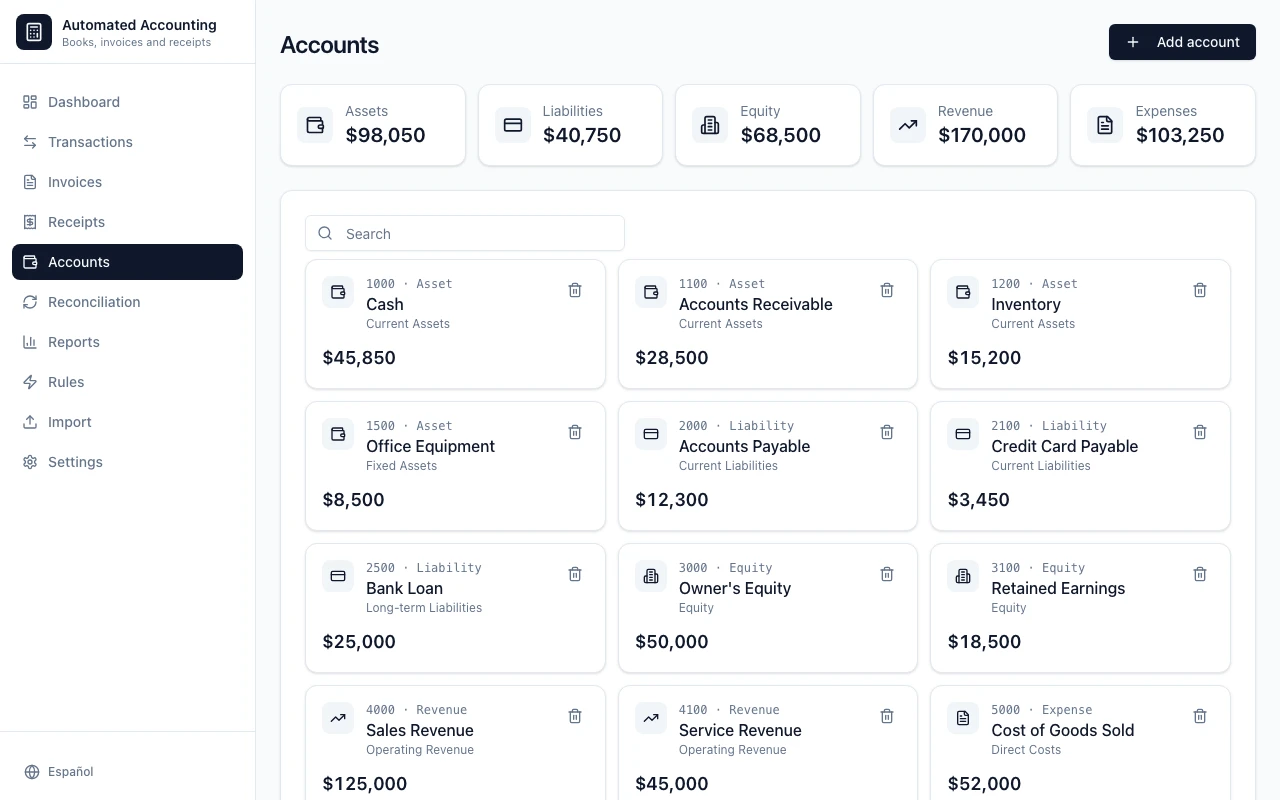The width and height of the screenshot is (1280, 800).
Task: Delete Retained Earnings using its trash icon
Action: point(1200,574)
